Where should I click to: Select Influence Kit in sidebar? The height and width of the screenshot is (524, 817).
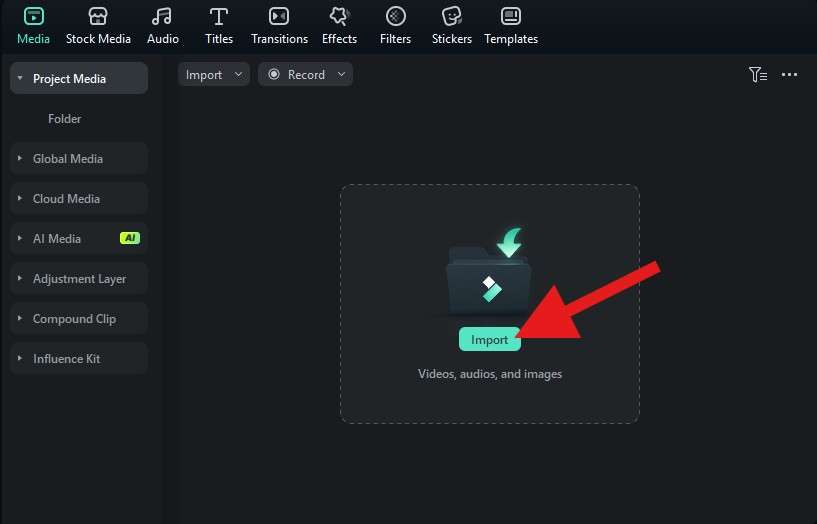79,358
